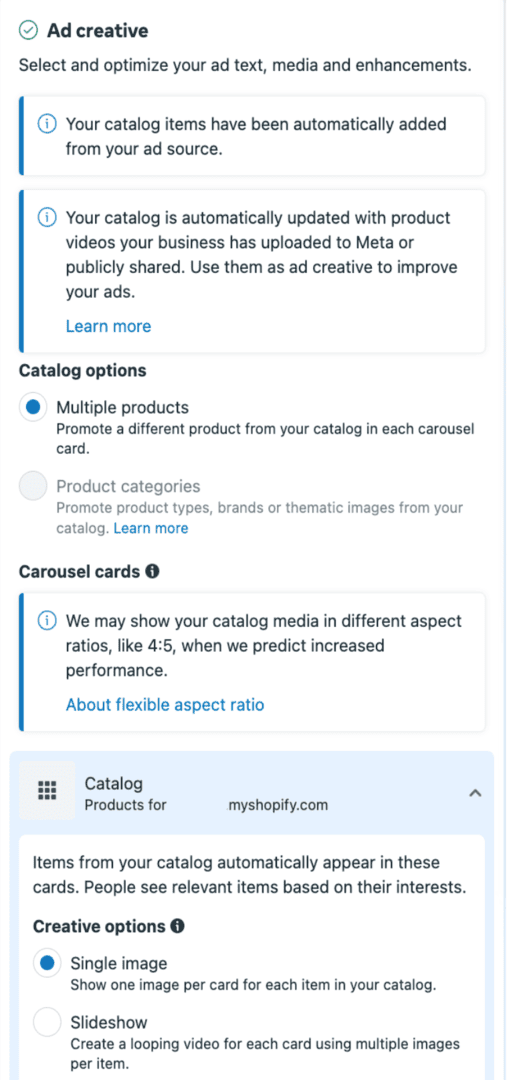Click info icon on flexible aspect ratio notice

47,621
